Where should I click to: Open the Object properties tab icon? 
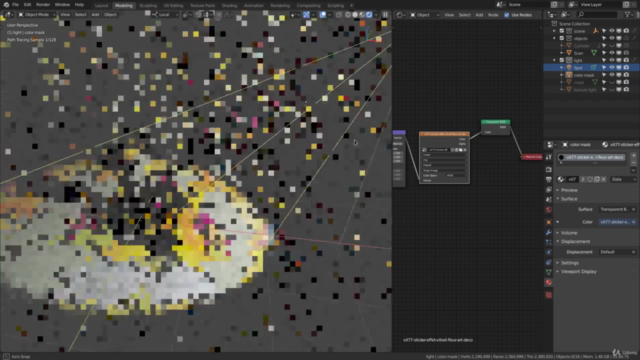click(549, 222)
